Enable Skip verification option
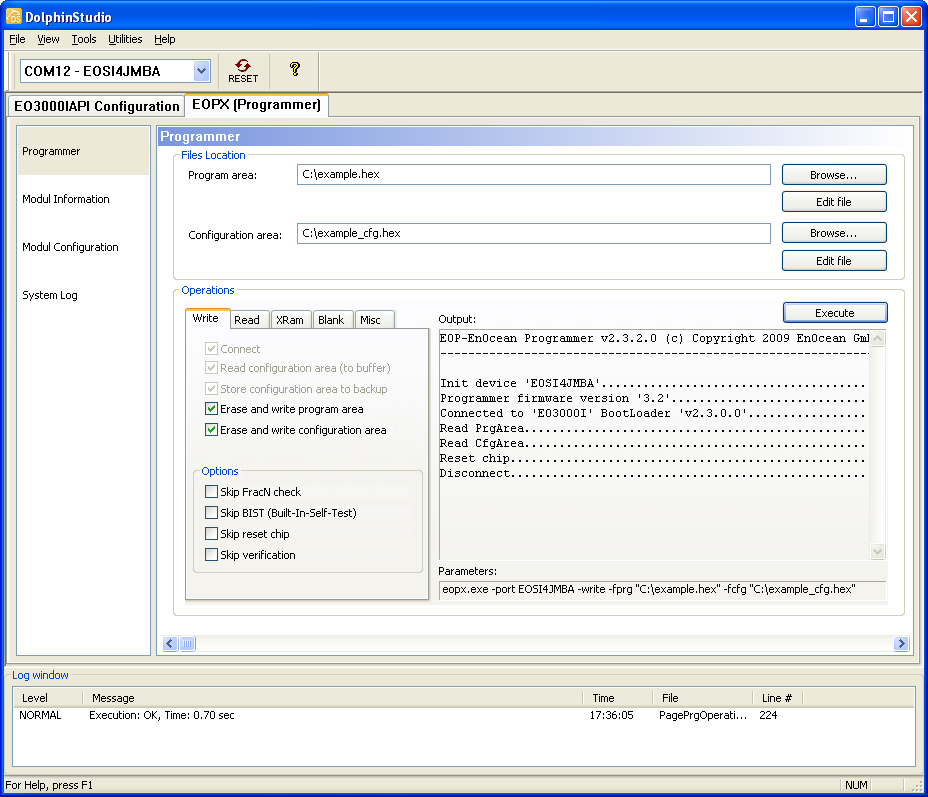928x797 pixels. coord(211,554)
